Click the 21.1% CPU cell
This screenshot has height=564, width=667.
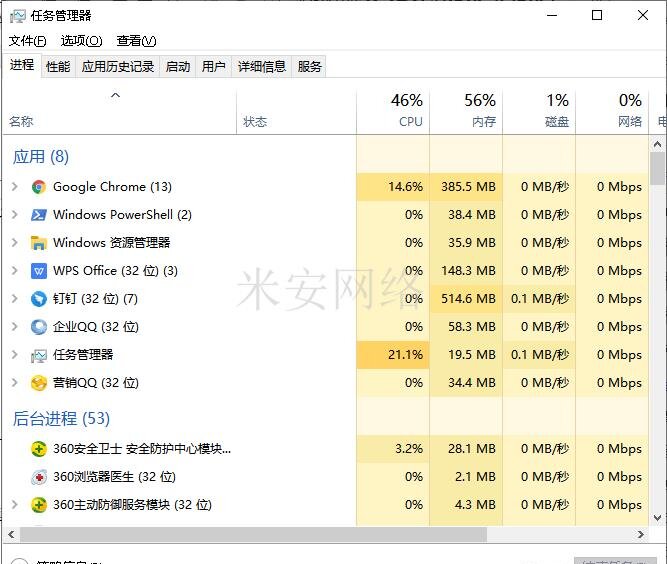coord(393,355)
